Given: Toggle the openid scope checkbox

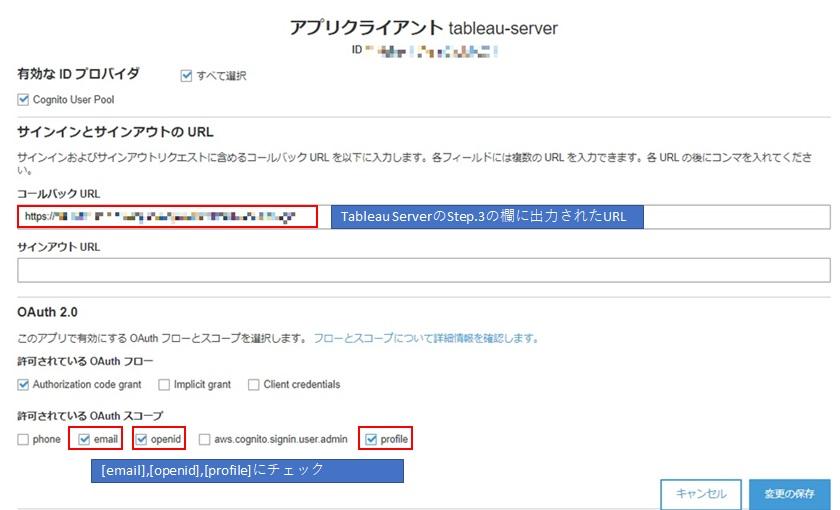Looking at the screenshot, I should pyautogui.click(x=141, y=439).
